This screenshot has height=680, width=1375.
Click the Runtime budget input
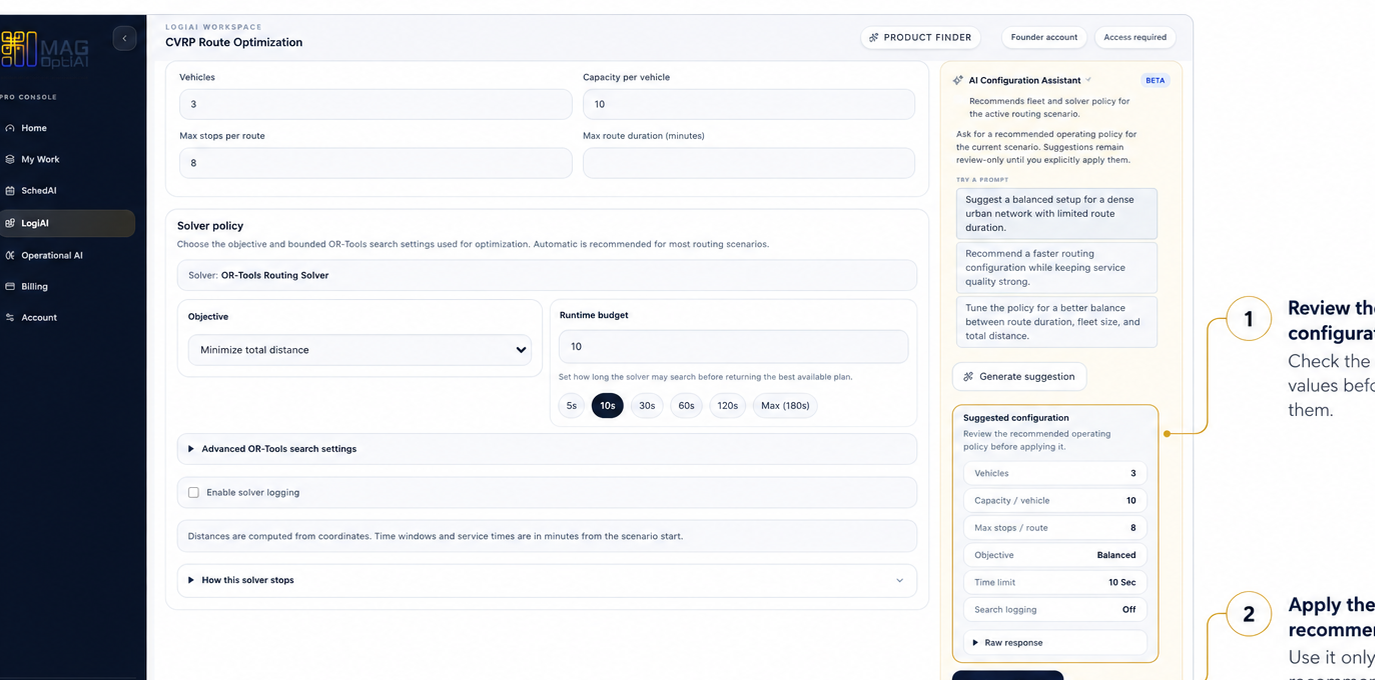point(734,346)
